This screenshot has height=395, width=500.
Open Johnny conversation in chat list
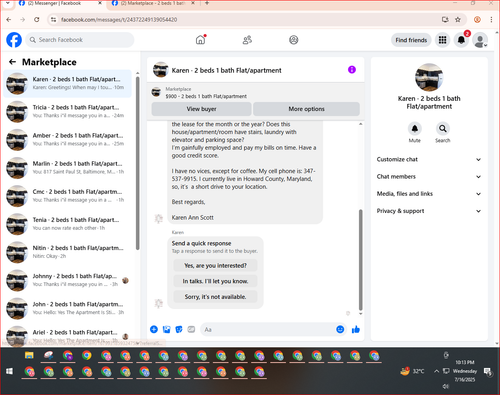(x=67, y=280)
